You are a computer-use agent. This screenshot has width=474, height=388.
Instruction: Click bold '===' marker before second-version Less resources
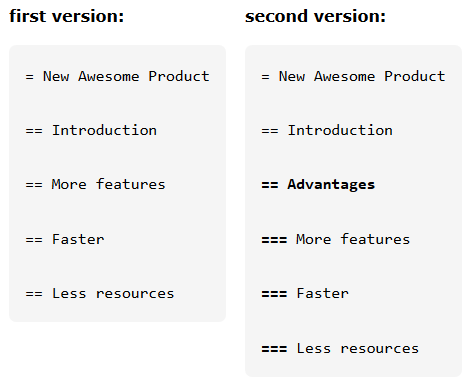pyautogui.click(x=274, y=349)
